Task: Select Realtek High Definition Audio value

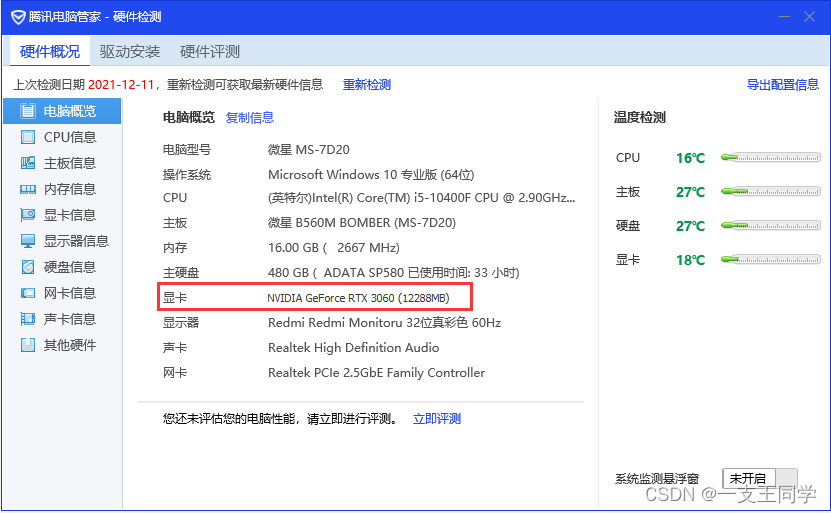Action: coord(353,348)
